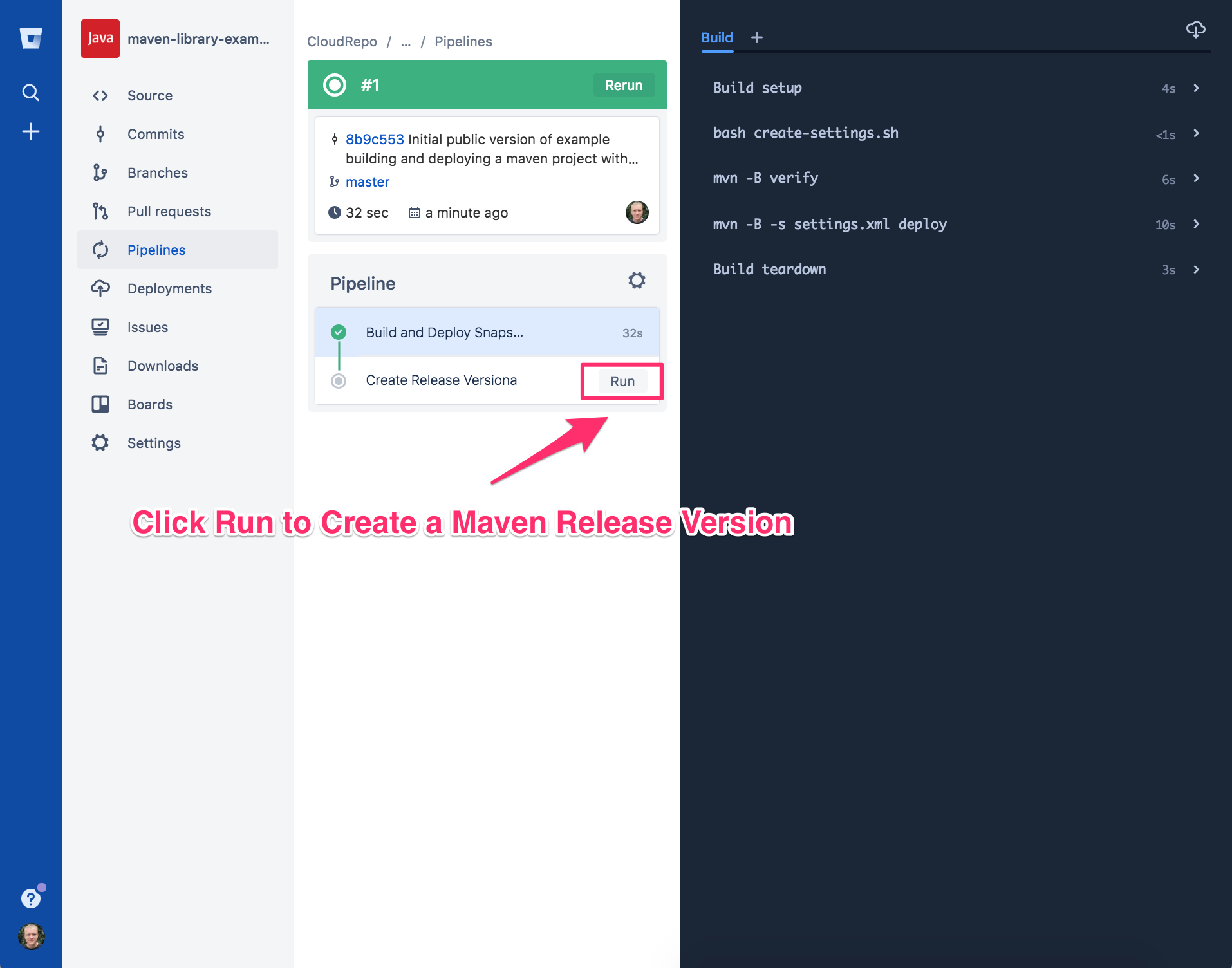
Task: Switch to the Build tab
Action: pyautogui.click(x=716, y=37)
